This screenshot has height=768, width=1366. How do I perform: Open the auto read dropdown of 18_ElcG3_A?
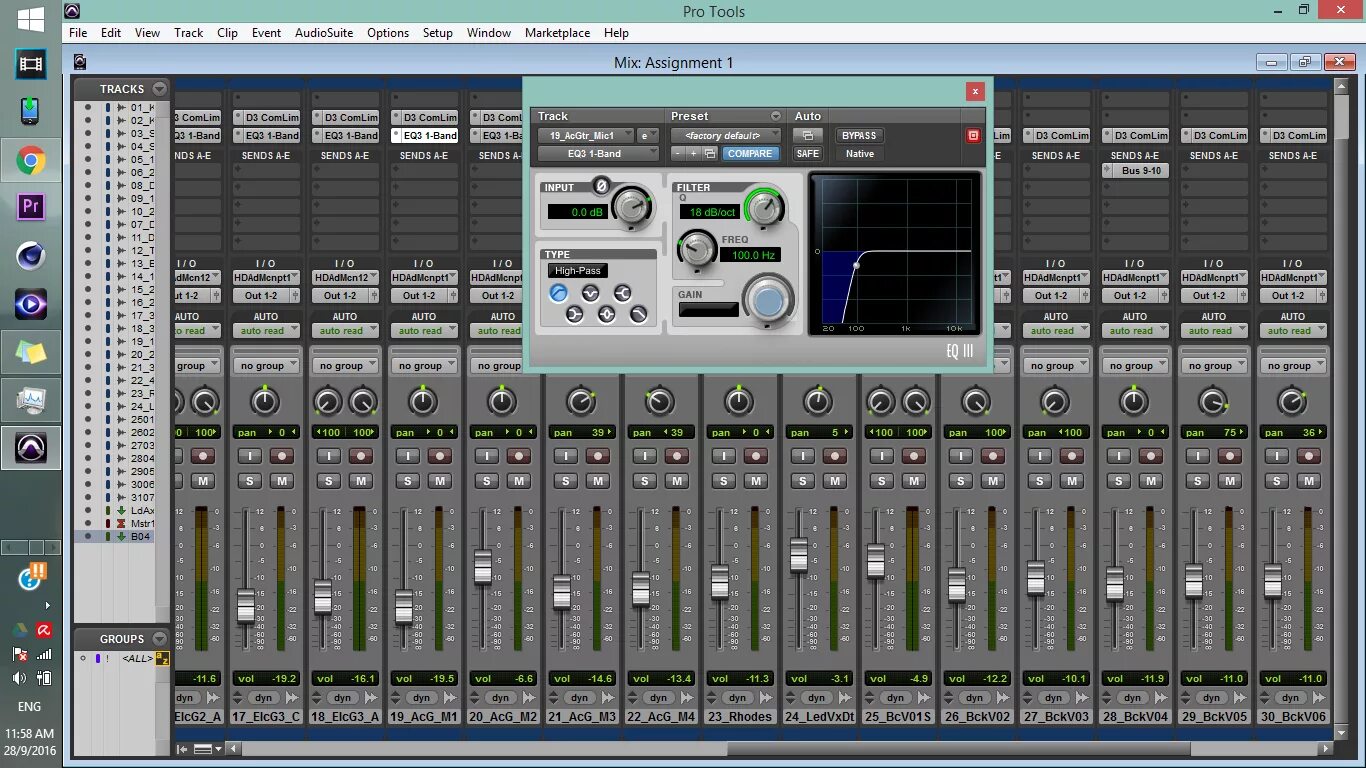[345, 331]
